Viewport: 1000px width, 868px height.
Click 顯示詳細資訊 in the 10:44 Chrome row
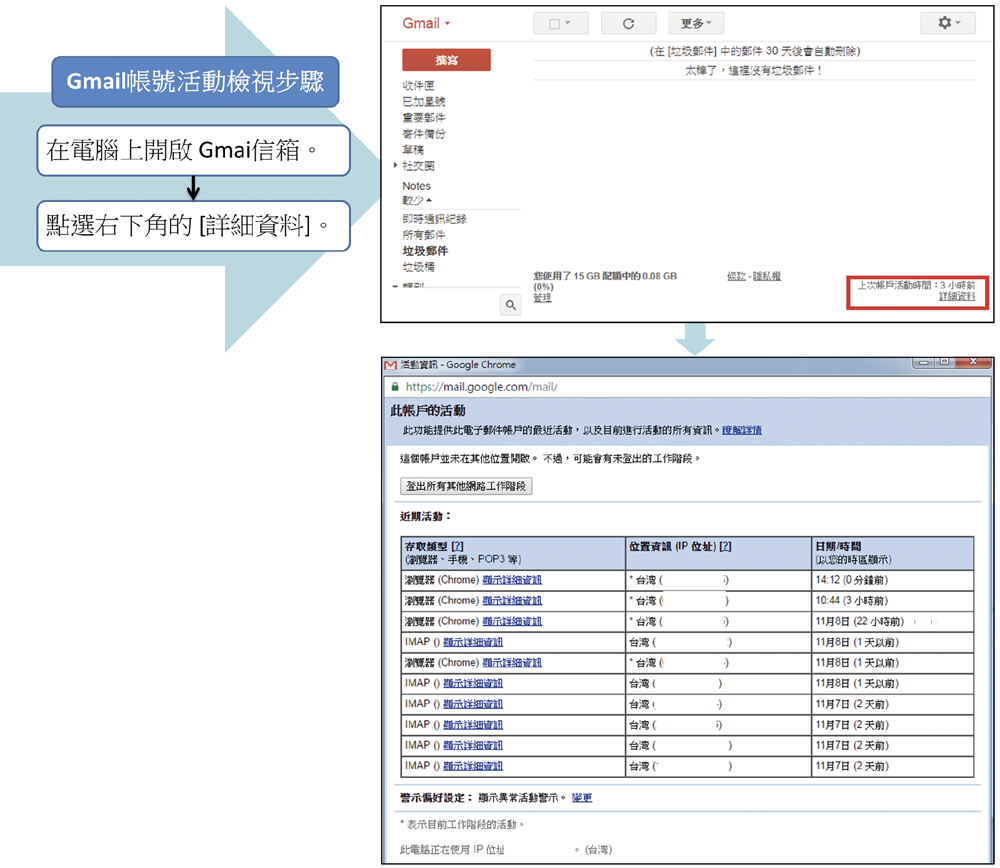coord(512,601)
